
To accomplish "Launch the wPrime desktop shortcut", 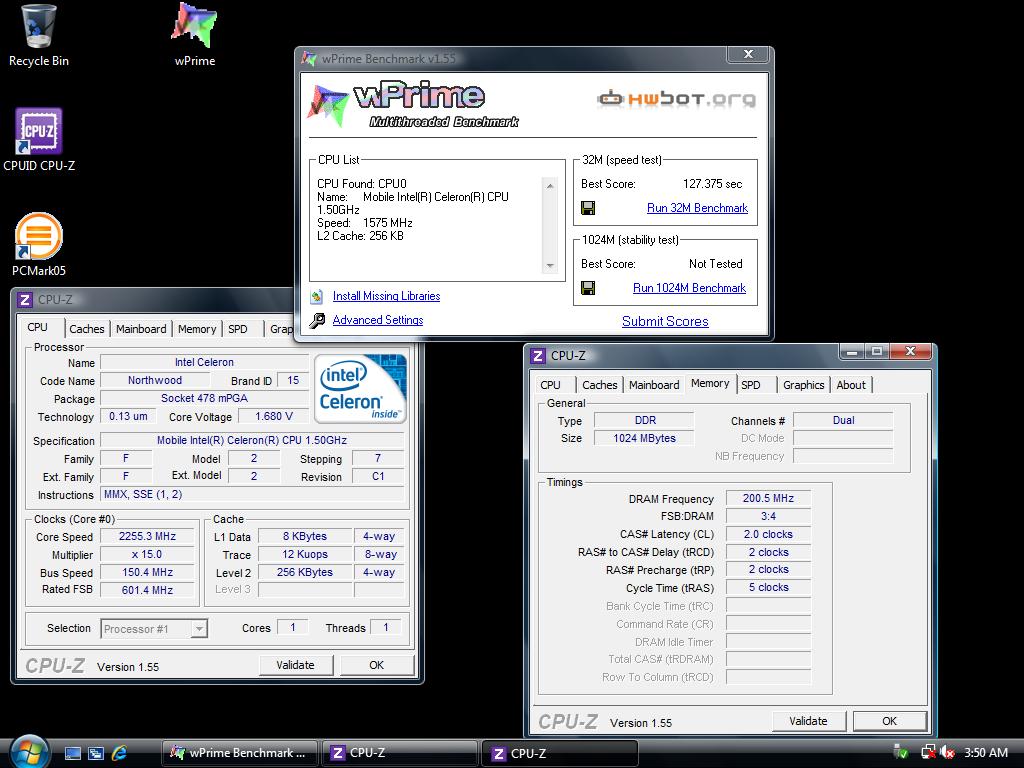I will point(194,35).
